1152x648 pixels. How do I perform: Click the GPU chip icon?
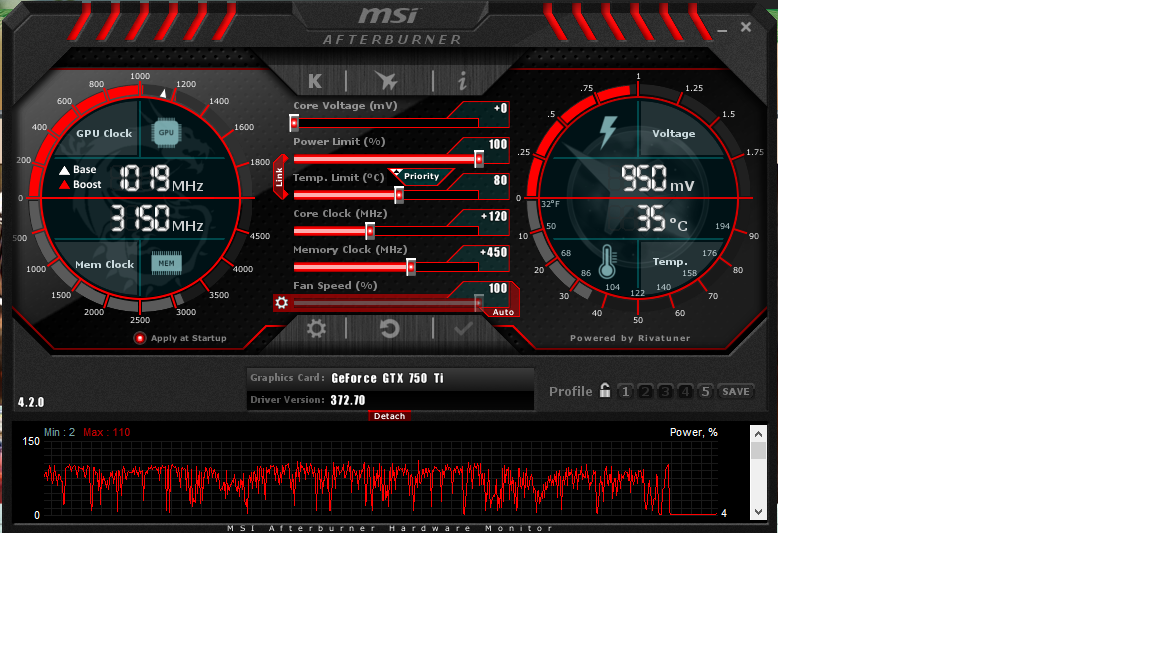[167, 133]
